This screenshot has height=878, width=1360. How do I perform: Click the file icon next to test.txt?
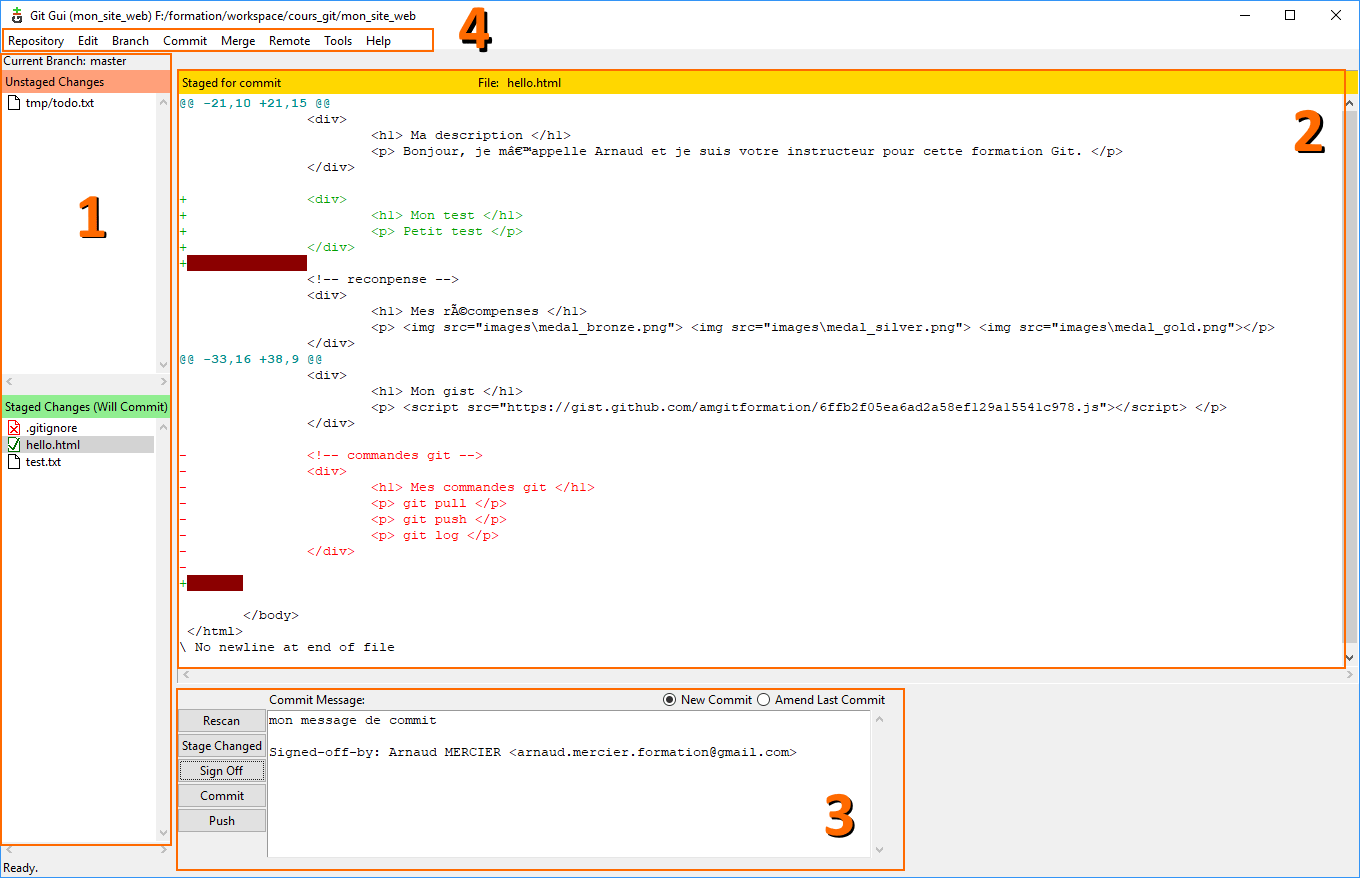(x=13, y=462)
